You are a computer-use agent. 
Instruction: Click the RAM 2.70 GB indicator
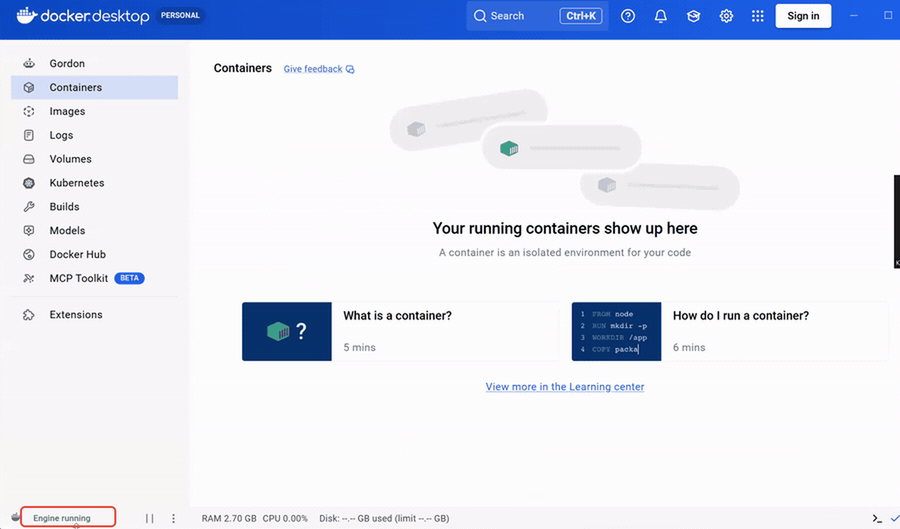(229, 518)
